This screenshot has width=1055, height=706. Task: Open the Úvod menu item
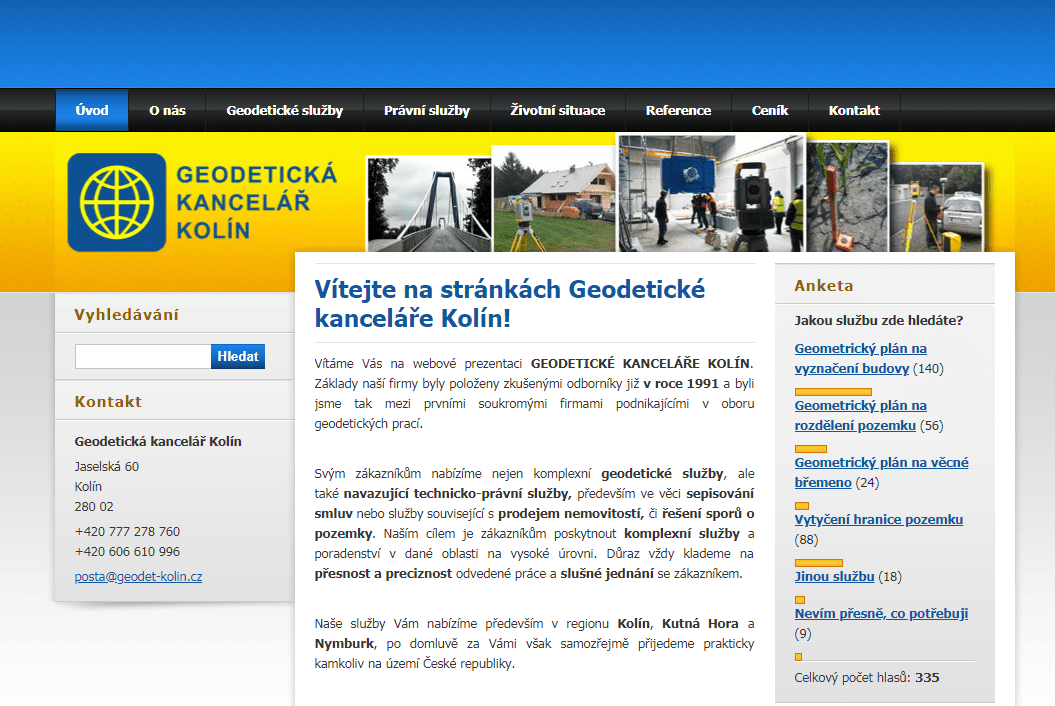point(92,110)
